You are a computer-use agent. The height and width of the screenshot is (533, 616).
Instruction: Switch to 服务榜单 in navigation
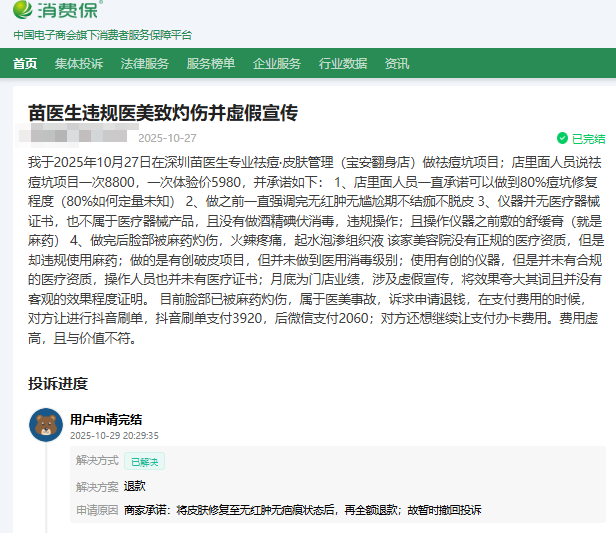[211, 64]
